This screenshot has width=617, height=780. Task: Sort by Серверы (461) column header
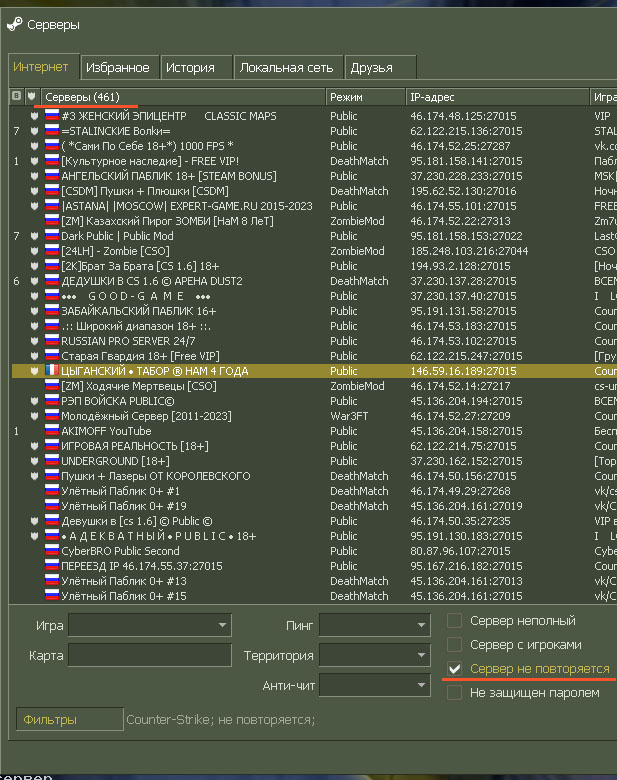pyautogui.click(x=183, y=97)
